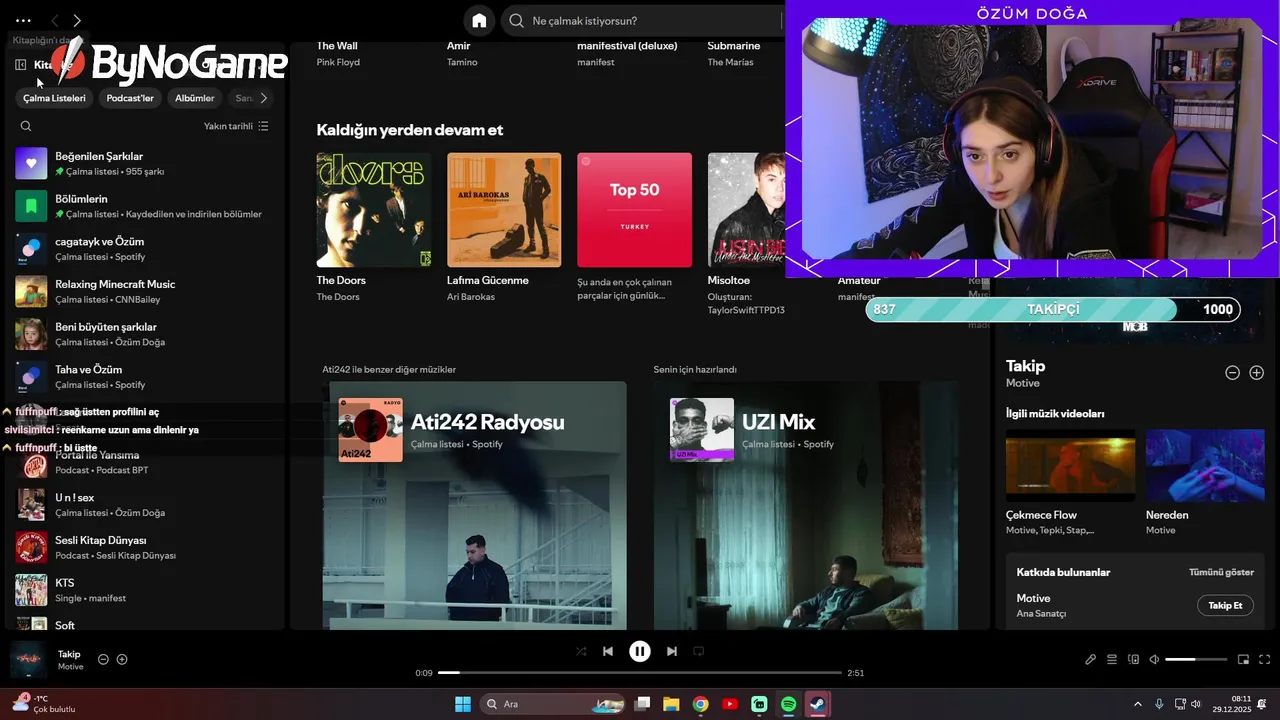The height and width of the screenshot is (720, 1280).
Task: Toggle shuffle playback
Action: click(581, 651)
